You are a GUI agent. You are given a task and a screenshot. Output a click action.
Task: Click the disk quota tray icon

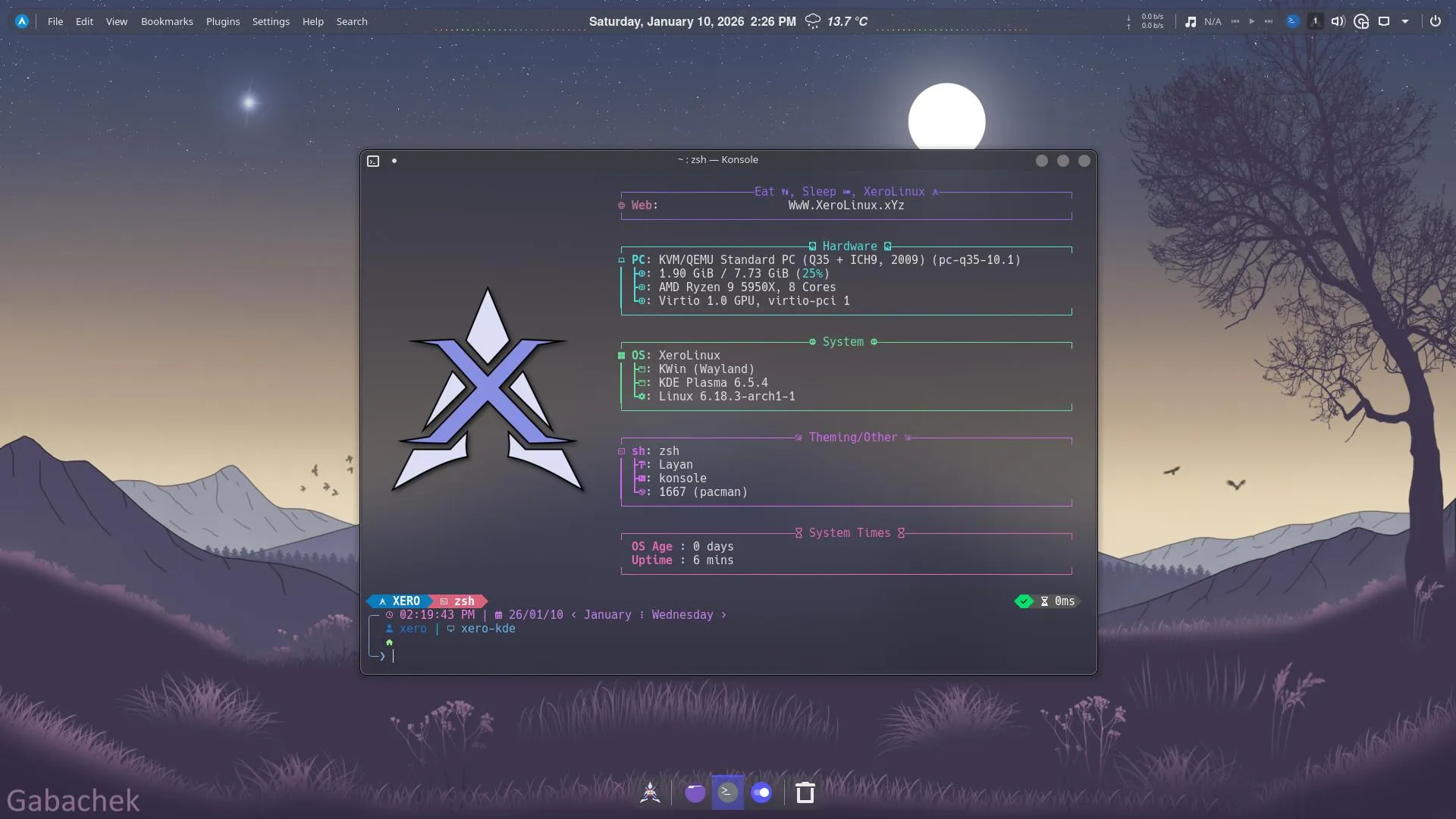pyautogui.click(x=1361, y=21)
